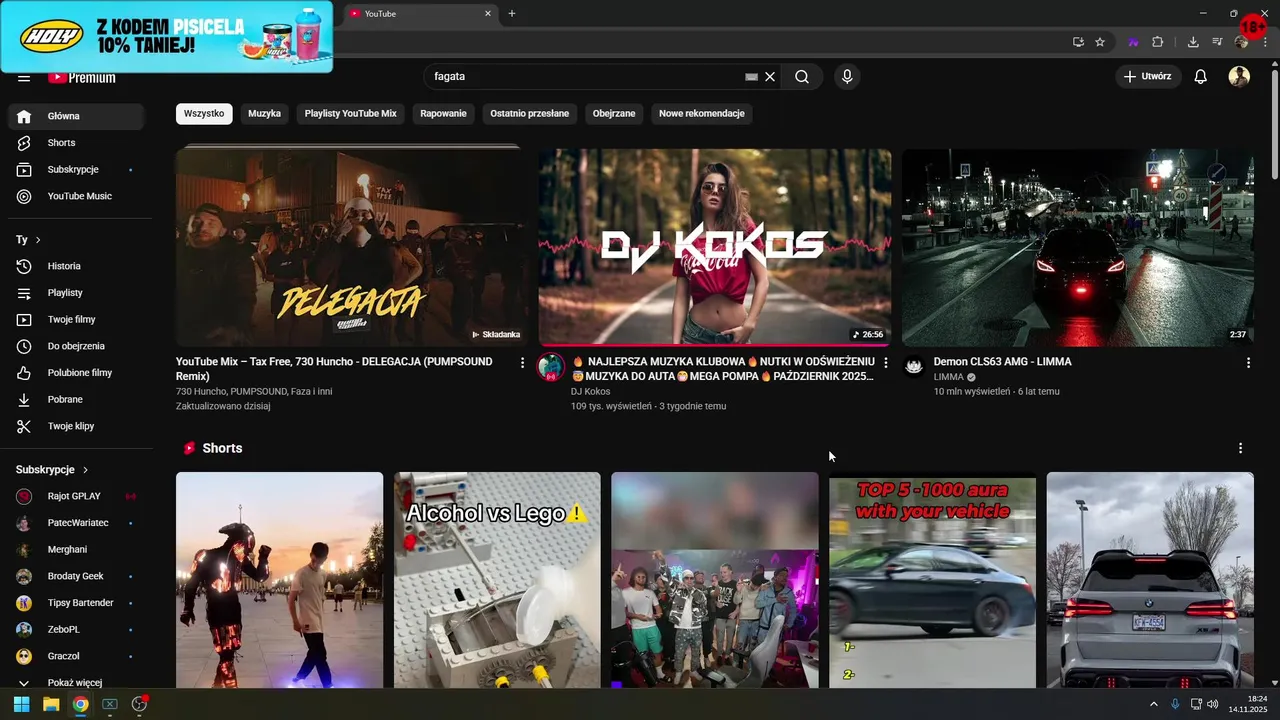This screenshot has width=1280, height=720.
Task: Open the notifications bell
Action: [x=1201, y=76]
